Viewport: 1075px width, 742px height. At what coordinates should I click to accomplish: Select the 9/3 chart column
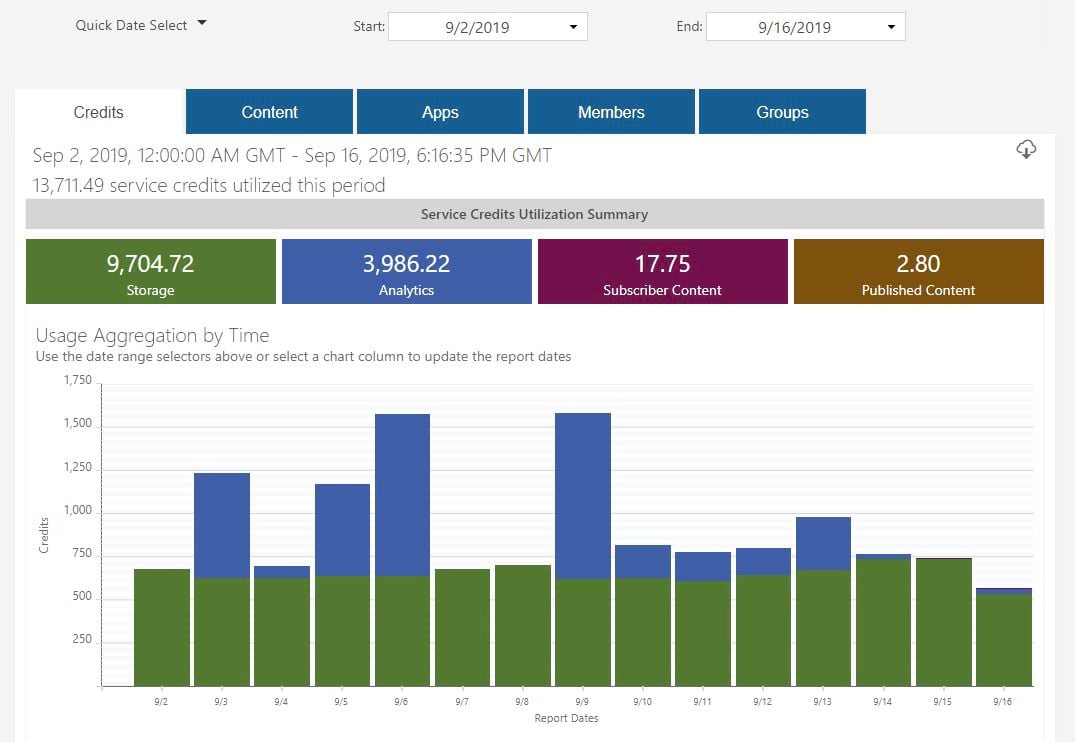tap(221, 579)
